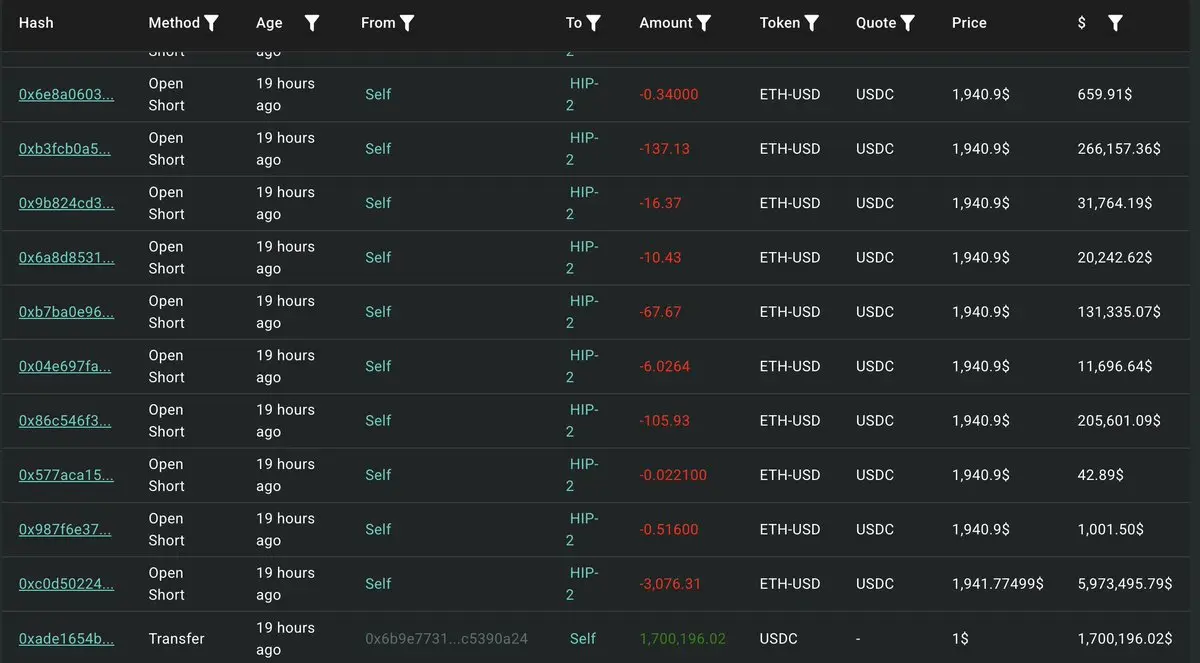Open the 0xc0d50224 transaction link

66,584
